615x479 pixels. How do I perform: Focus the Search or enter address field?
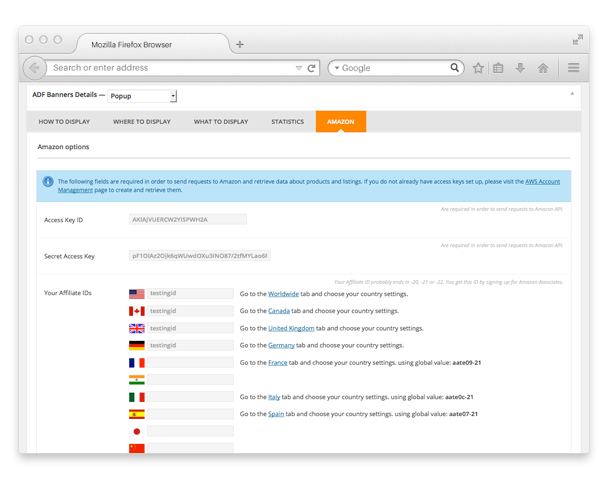pos(173,68)
